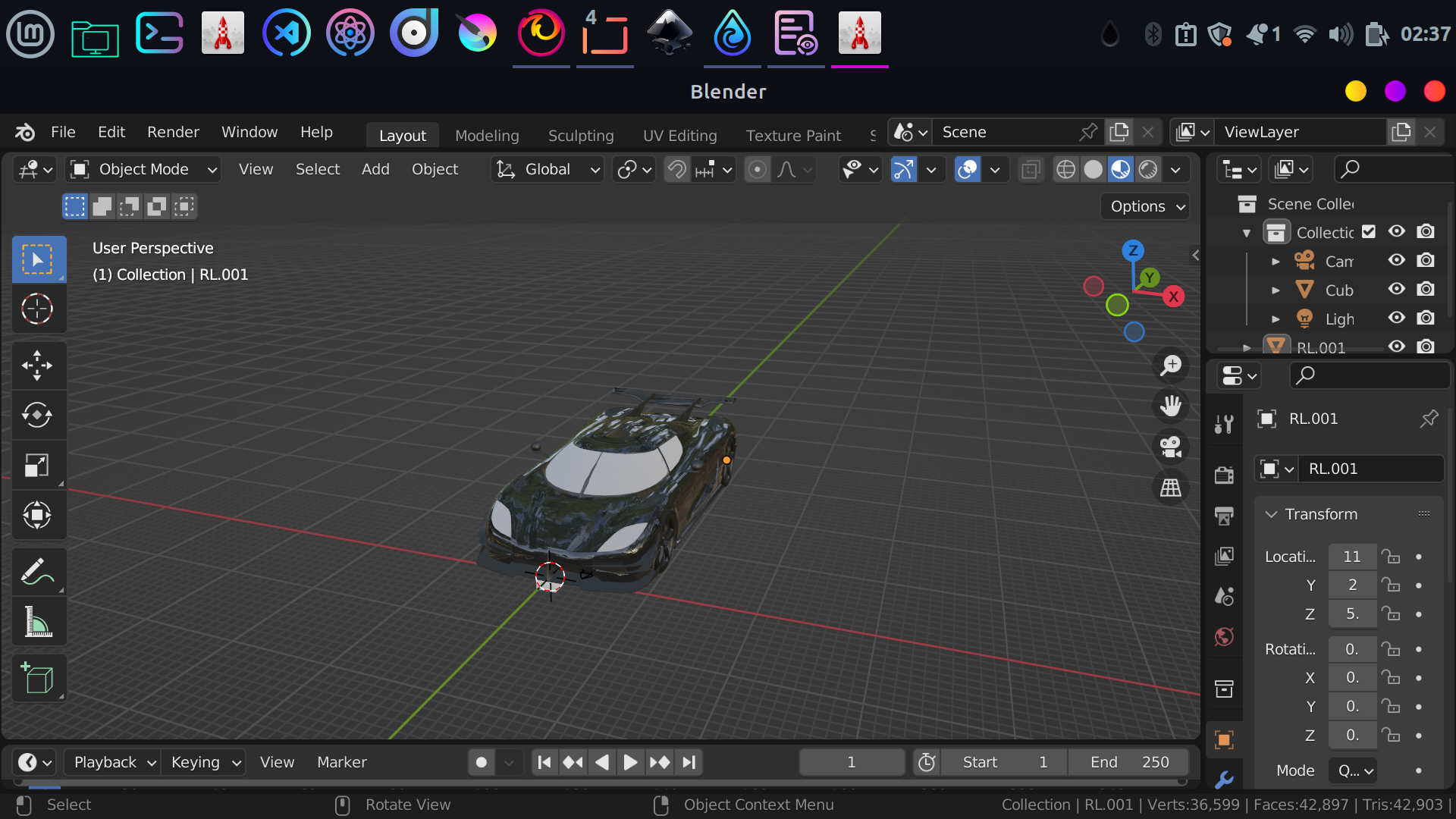Open the pivot point dropdown
The width and height of the screenshot is (1456, 819).
pyautogui.click(x=633, y=169)
